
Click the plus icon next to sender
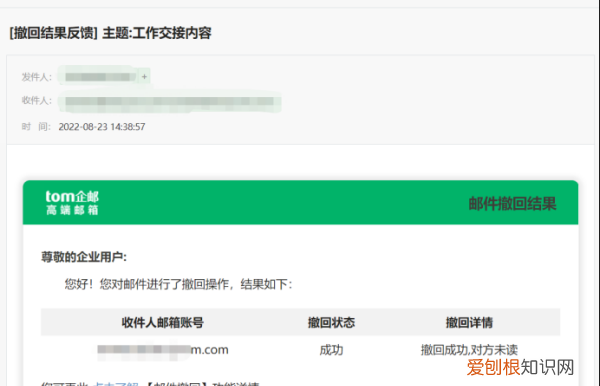pyautogui.click(x=144, y=77)
